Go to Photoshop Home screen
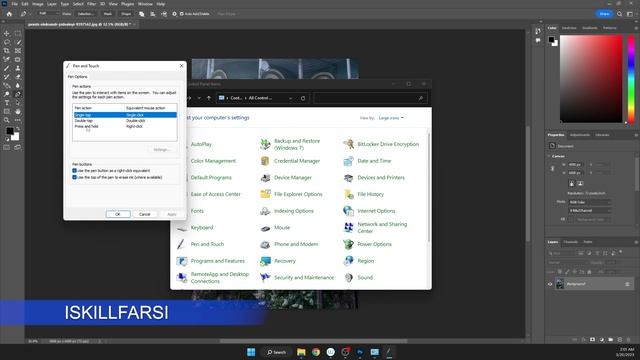 [9, 14]
